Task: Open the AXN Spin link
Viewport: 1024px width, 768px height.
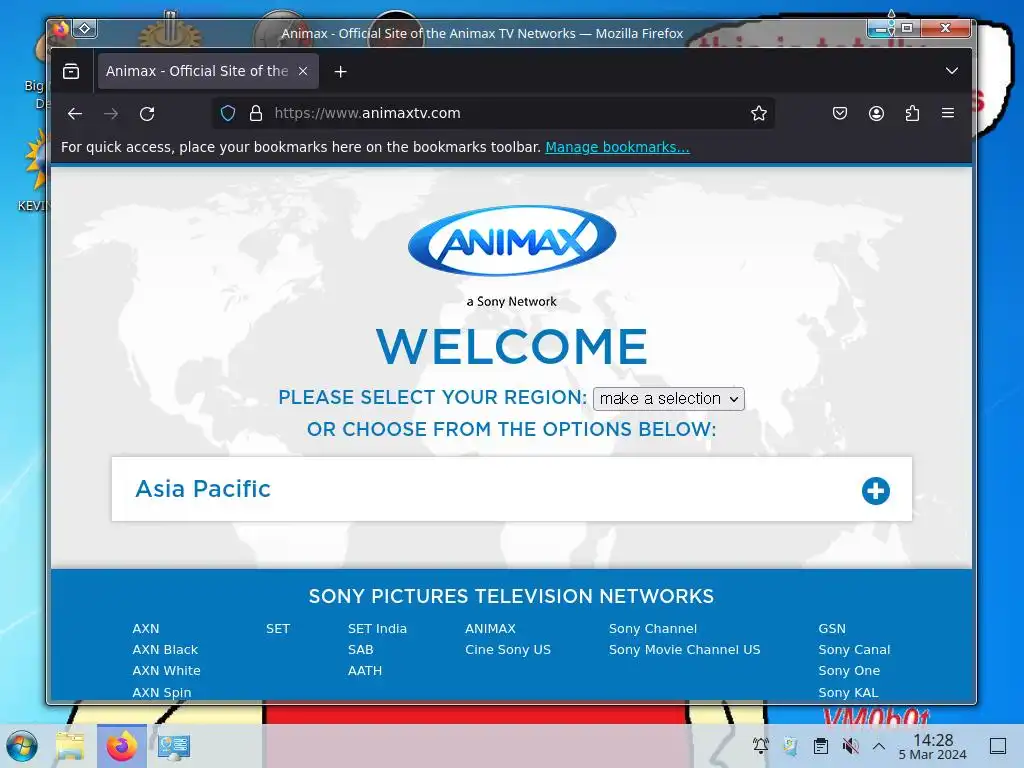Action: (x=162, y=692)
